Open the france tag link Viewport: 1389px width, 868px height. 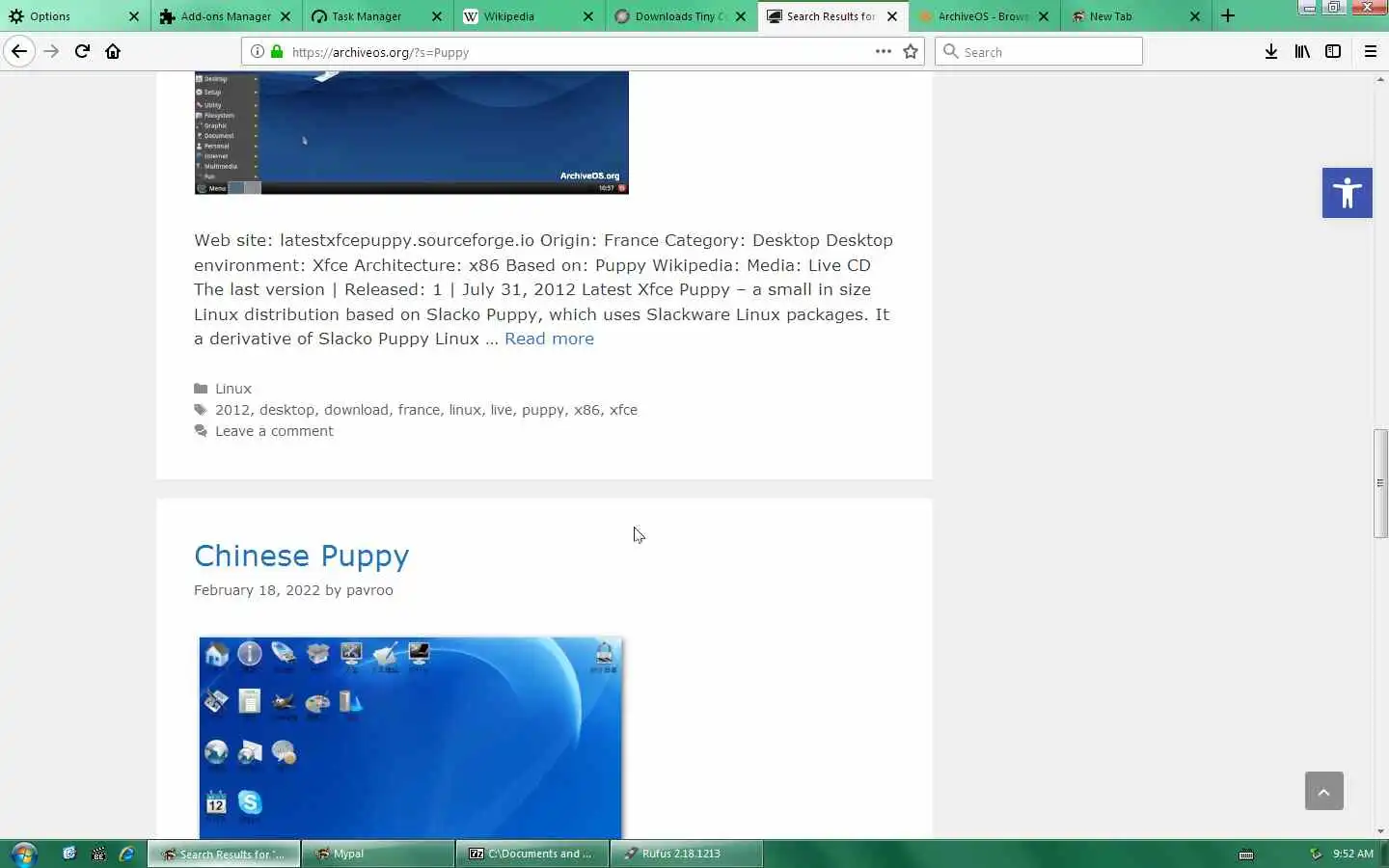tap(419, 410)
